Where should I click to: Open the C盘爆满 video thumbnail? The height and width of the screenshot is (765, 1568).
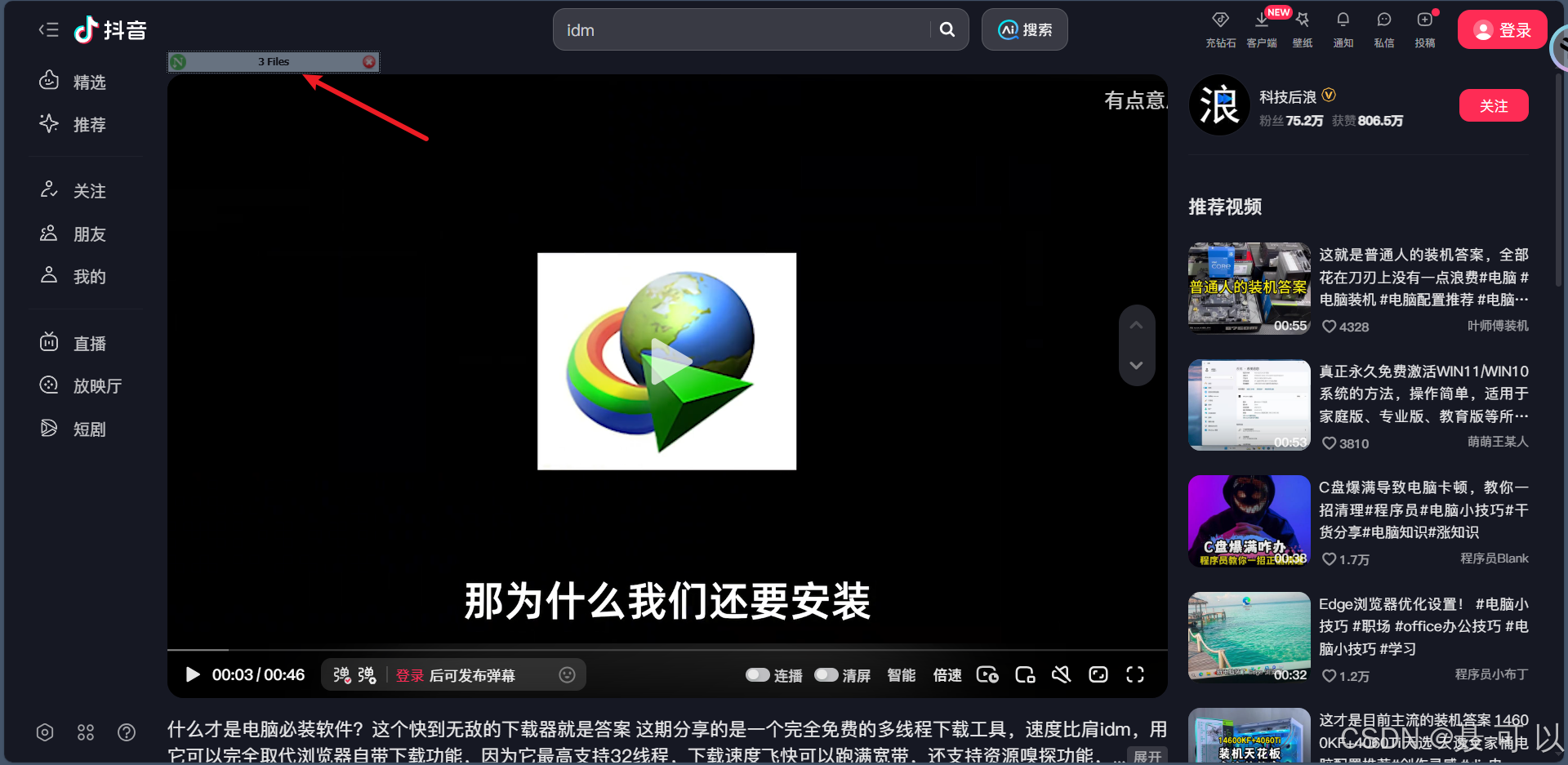tap(1249, 521)
